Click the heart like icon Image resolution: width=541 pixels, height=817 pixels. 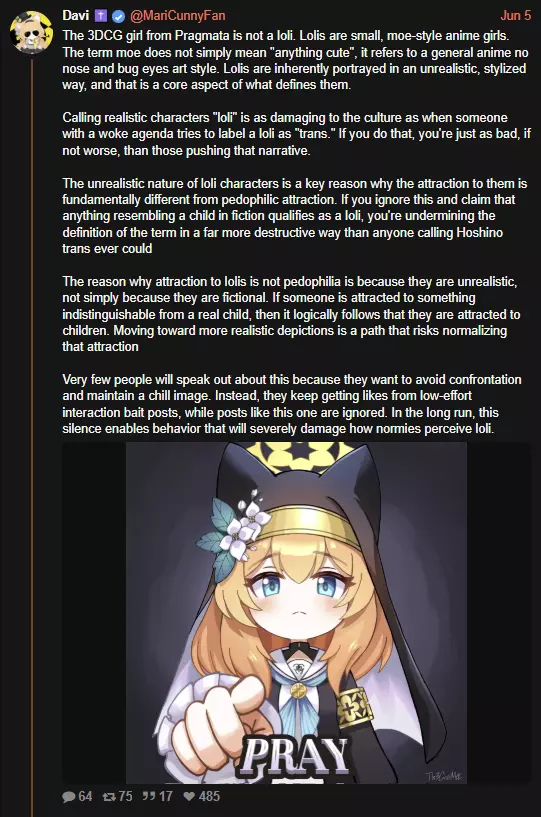190,797
